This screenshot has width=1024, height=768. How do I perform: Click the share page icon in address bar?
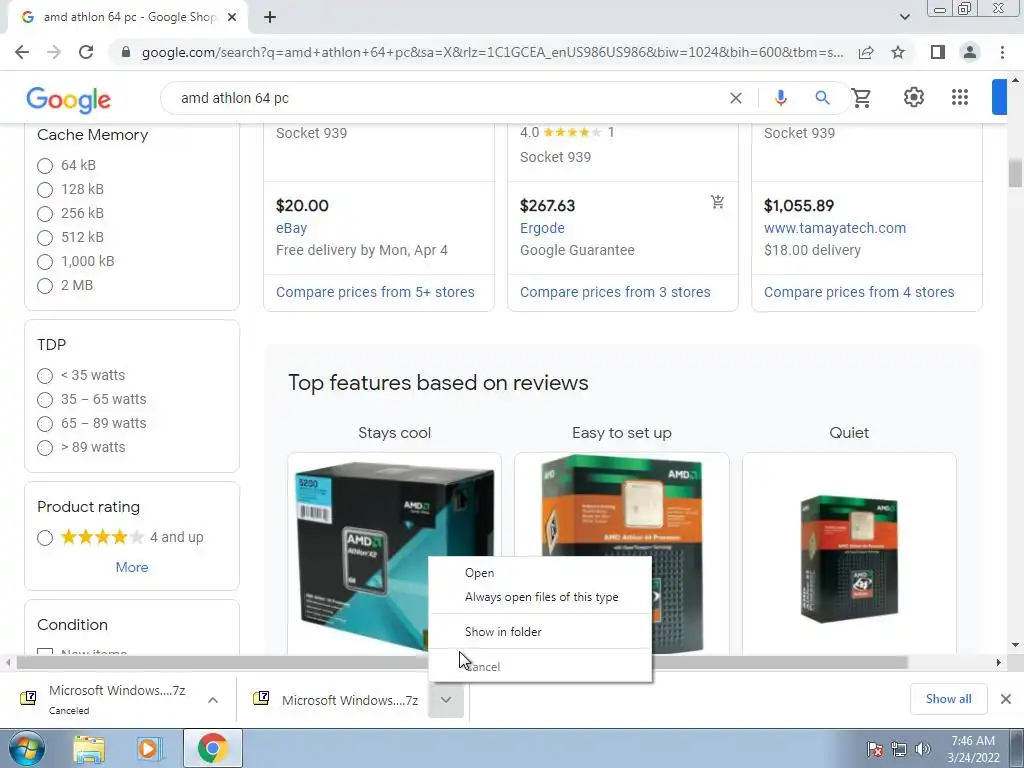pyautogui.click(x=866, y=52)
